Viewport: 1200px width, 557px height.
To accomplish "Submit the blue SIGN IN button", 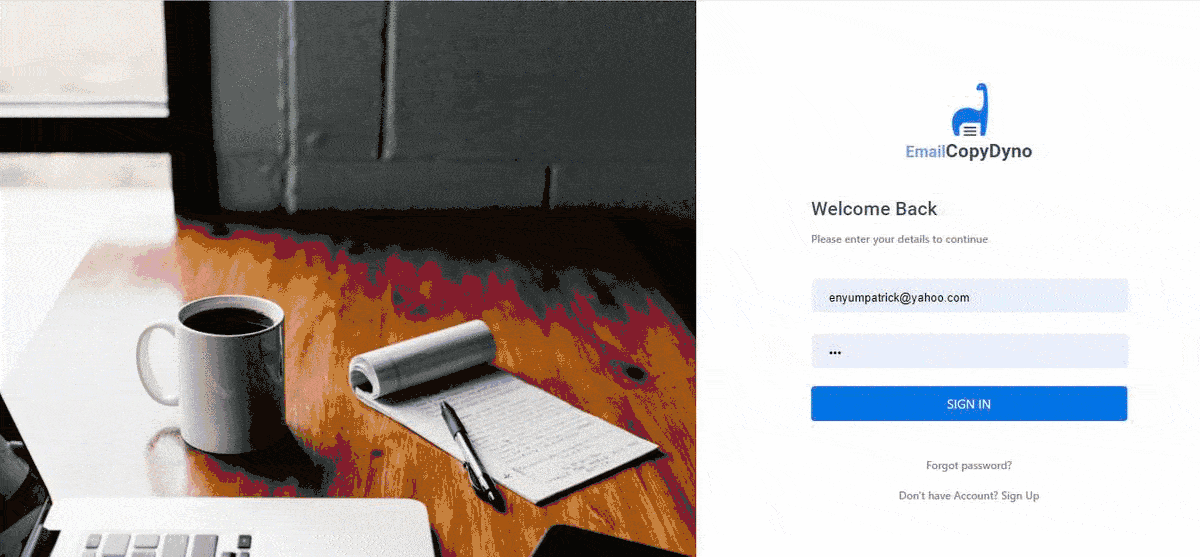I will pos(969,404).
